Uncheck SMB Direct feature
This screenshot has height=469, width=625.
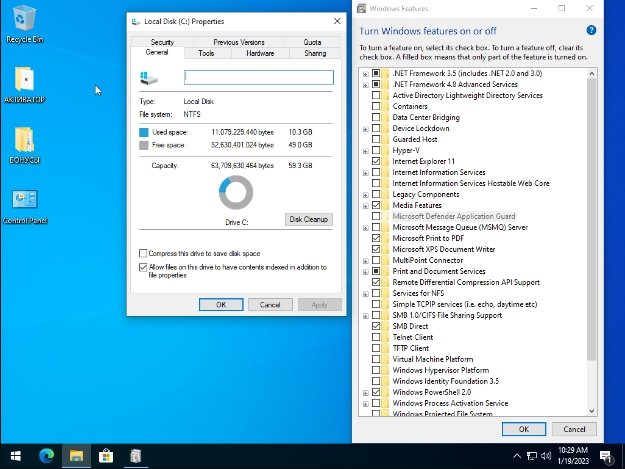pos(375,326)
